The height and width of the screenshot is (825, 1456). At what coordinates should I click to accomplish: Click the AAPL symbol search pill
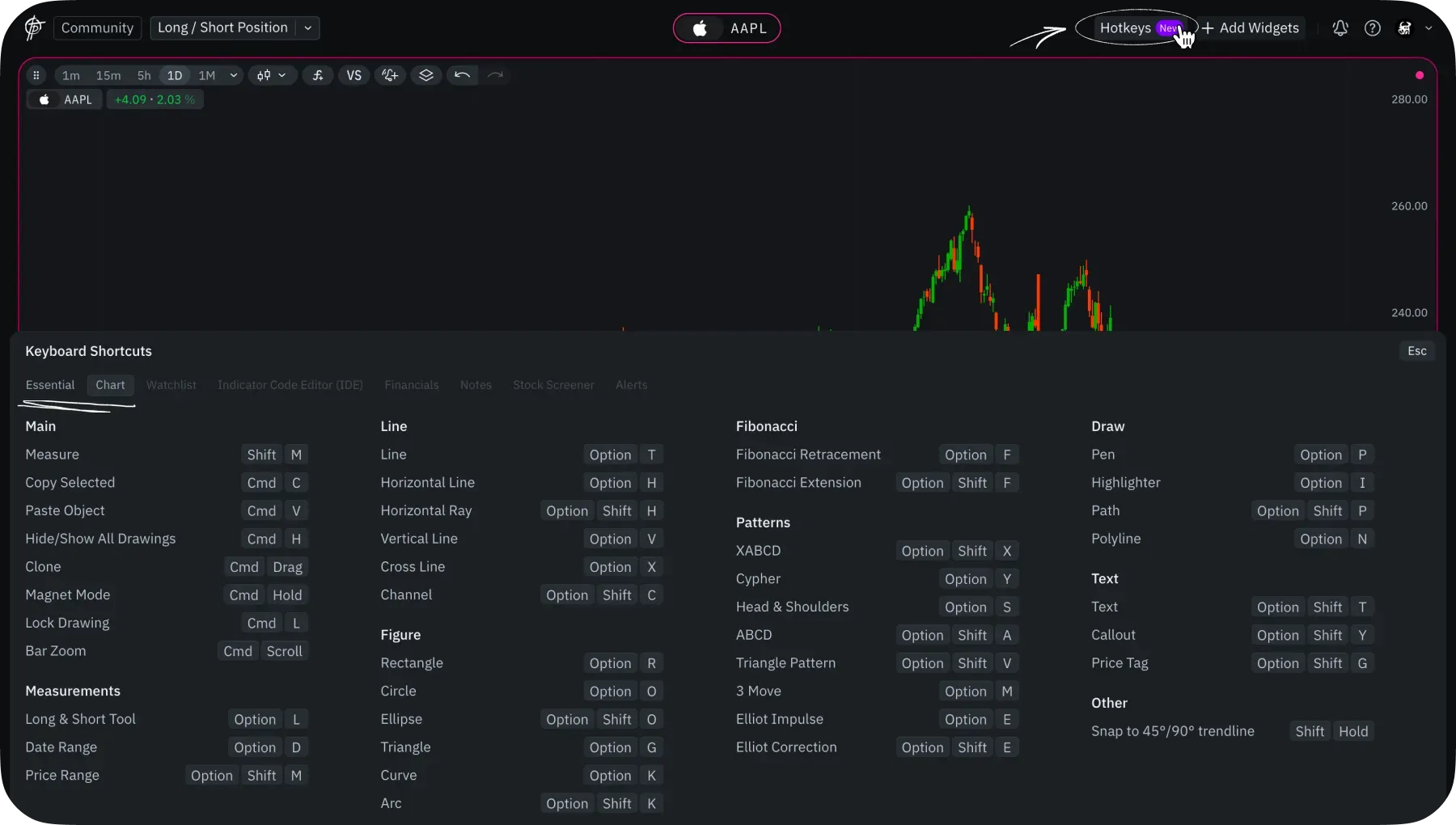click(x=726, y=28)
